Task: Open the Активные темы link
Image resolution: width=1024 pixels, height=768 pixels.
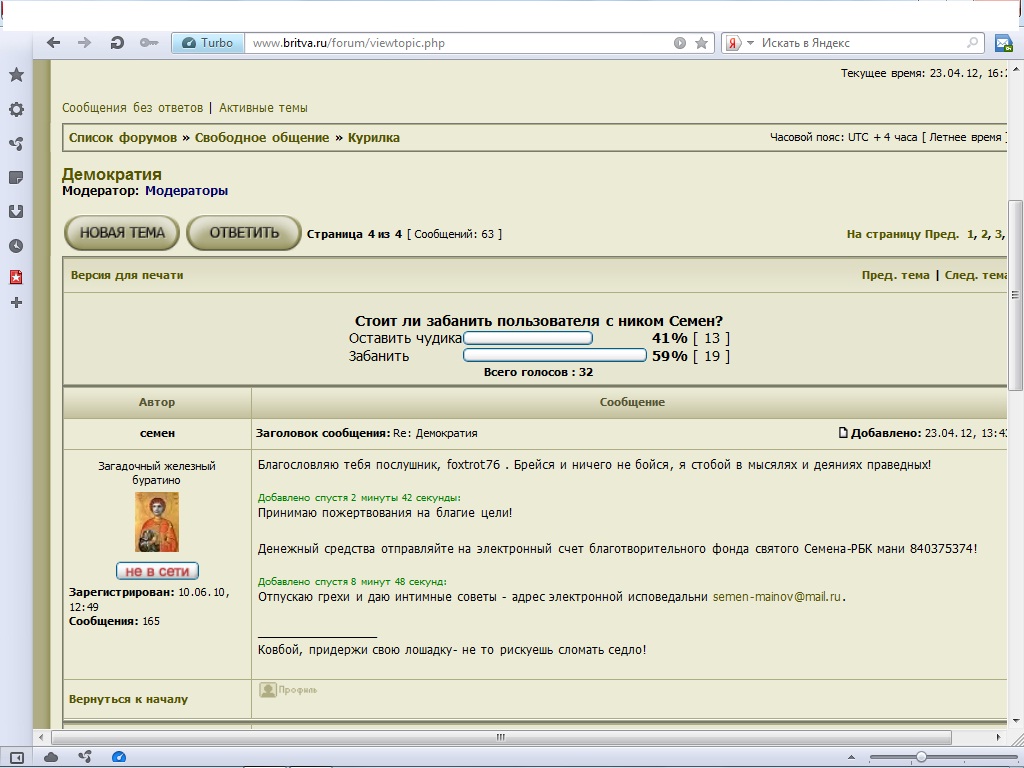Action: (263, 108)
